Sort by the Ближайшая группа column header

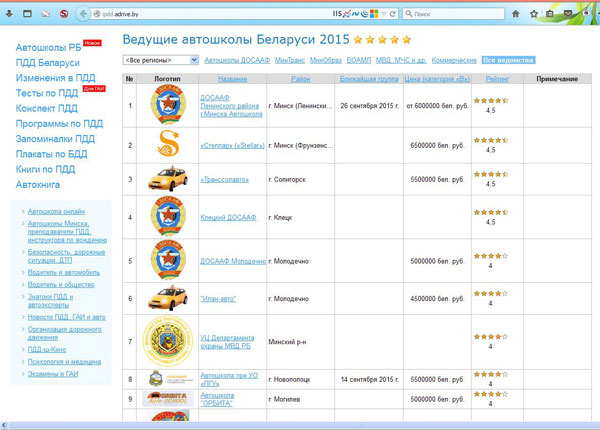[369, 79]
